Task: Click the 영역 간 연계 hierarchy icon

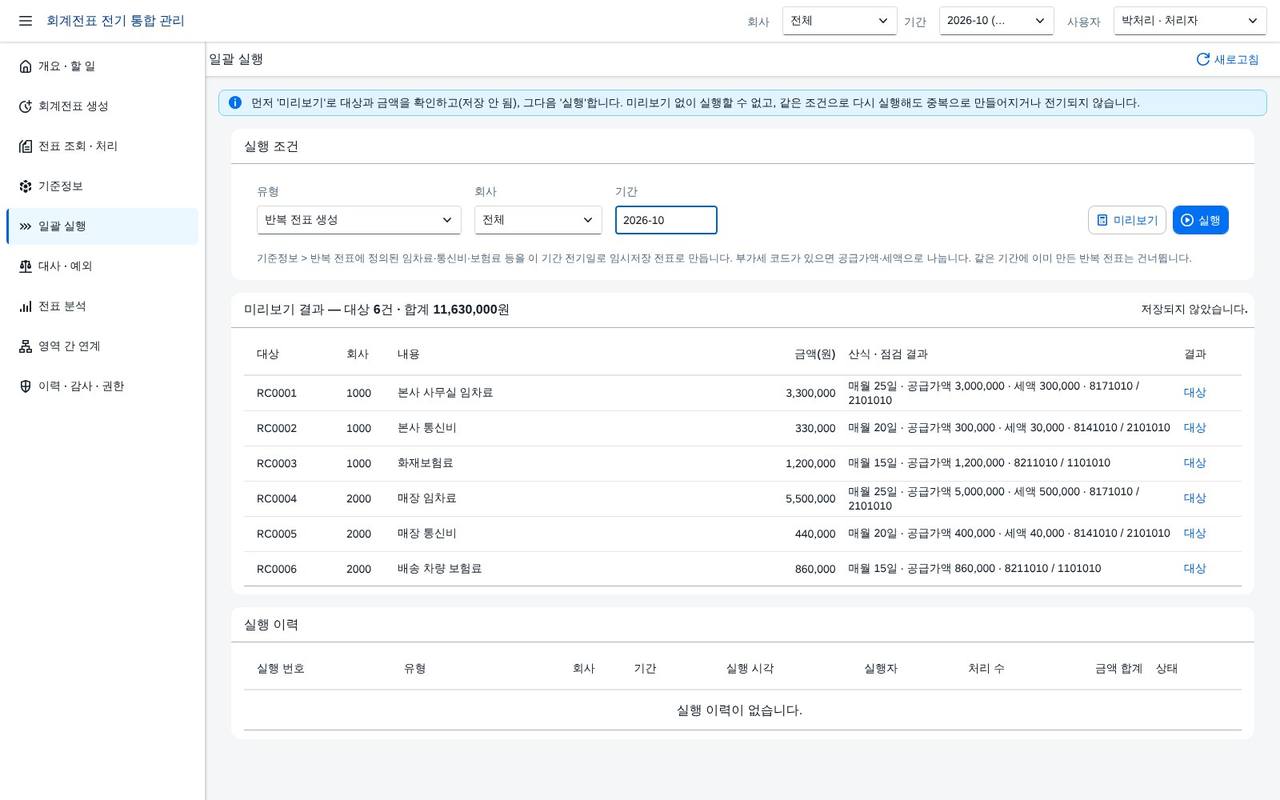Action: click(26, 346)
